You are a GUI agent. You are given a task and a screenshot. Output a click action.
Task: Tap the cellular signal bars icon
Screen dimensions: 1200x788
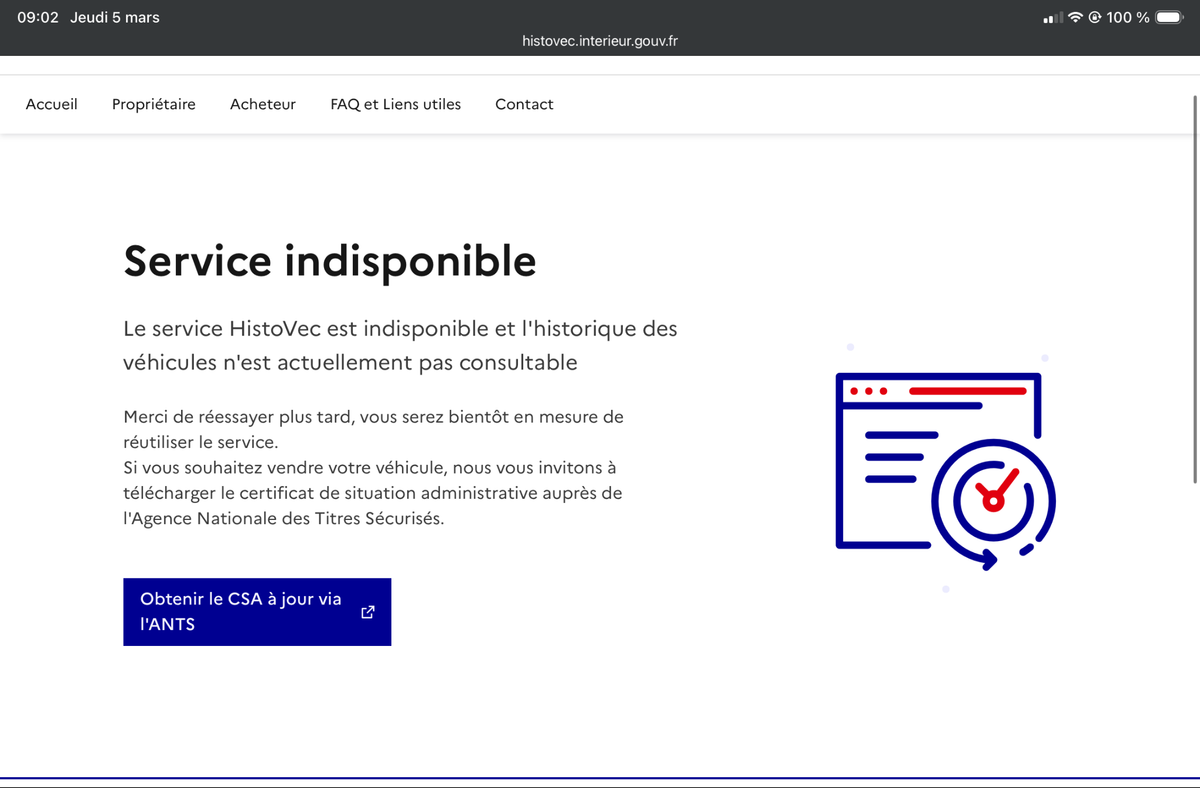(1052, 18)
